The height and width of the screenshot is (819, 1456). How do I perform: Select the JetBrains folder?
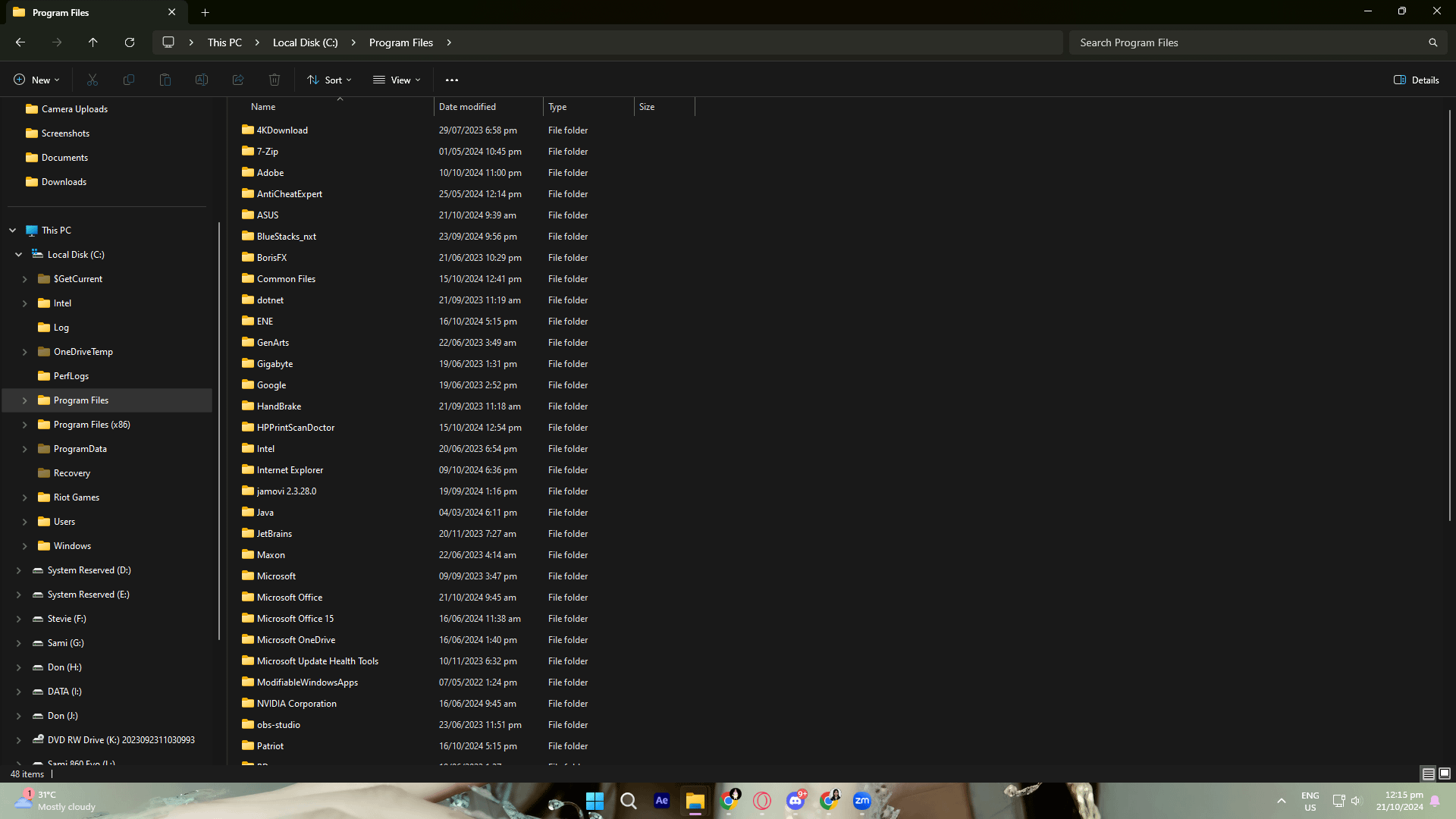point(275,534)
